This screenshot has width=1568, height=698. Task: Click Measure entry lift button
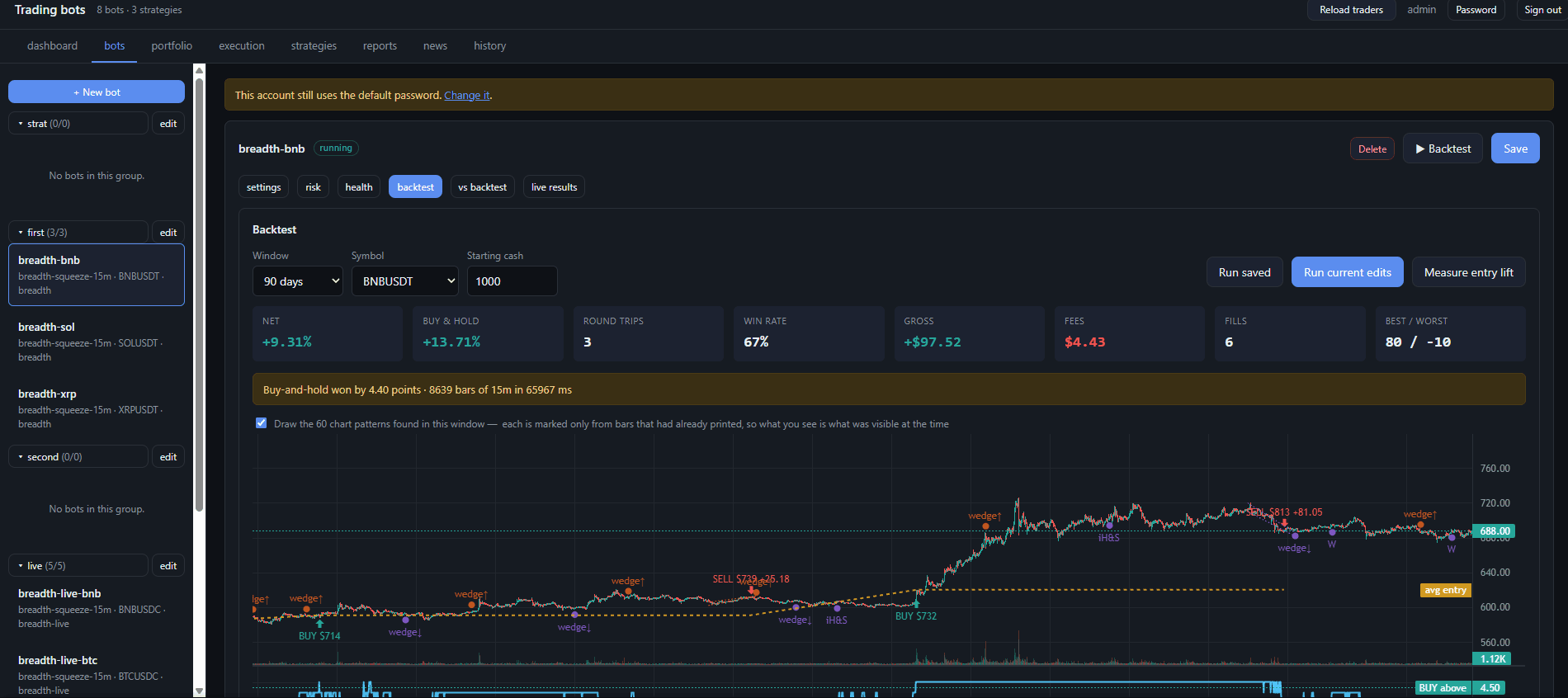tap(1469, 272)
